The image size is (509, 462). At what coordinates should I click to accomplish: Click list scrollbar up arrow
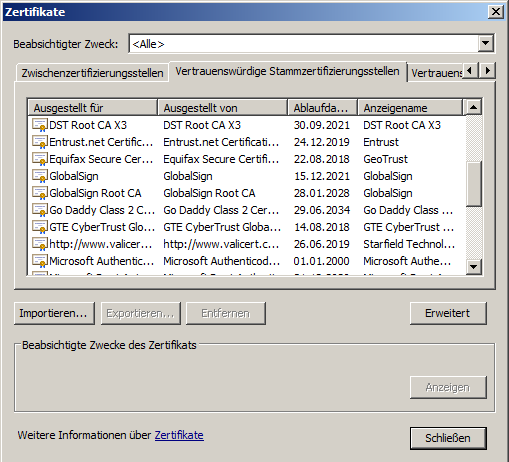point(473,107)
